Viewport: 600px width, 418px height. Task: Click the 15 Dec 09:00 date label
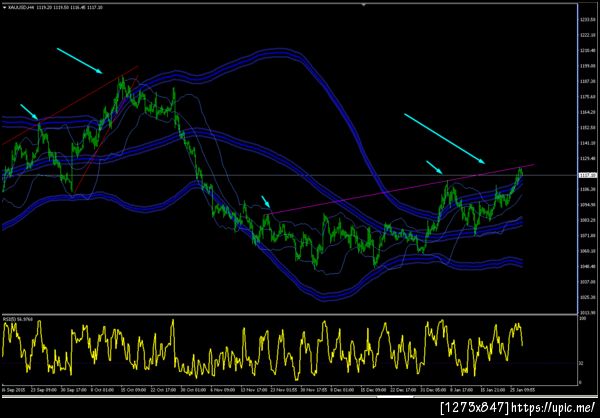coord(373,390)
